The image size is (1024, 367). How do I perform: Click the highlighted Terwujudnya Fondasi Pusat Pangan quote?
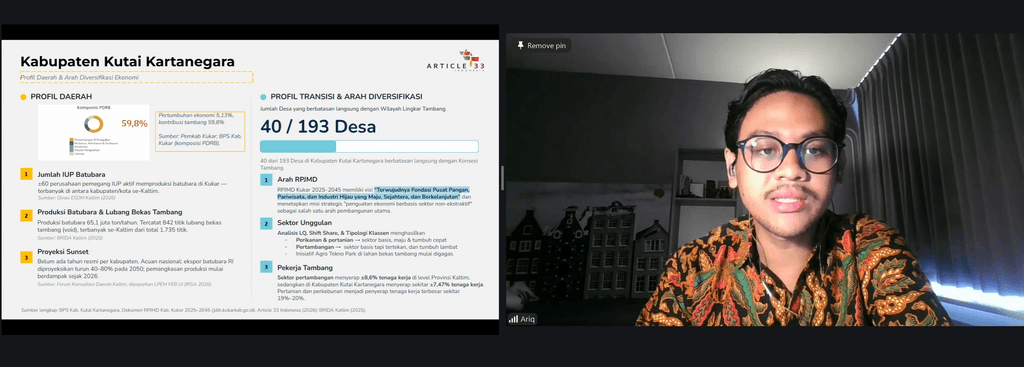click(374, 193)
